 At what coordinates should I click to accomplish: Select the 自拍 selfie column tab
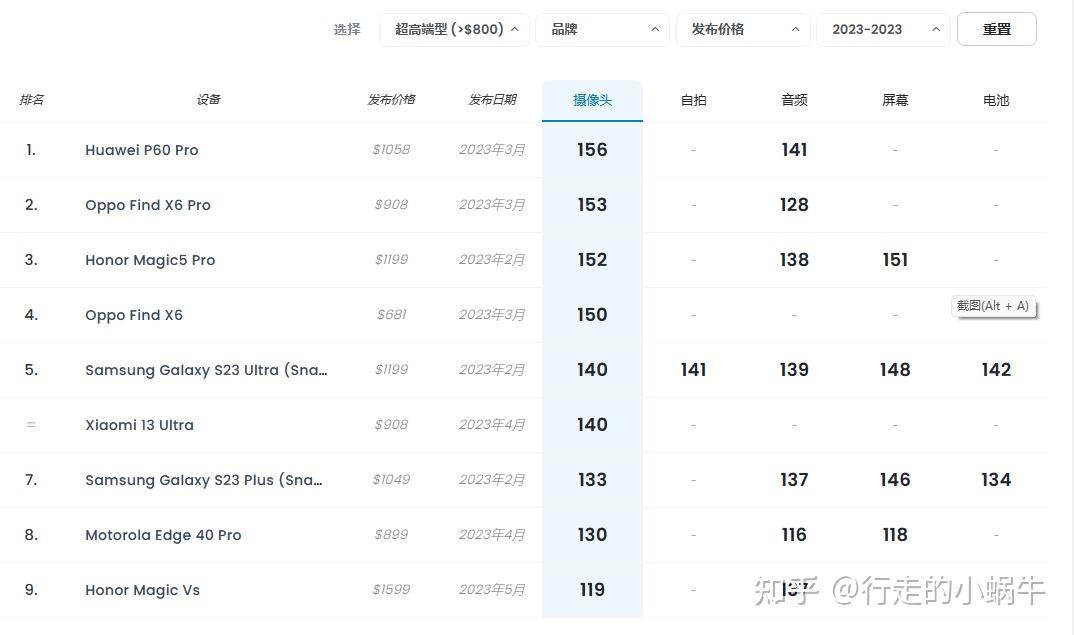[693, 100]
